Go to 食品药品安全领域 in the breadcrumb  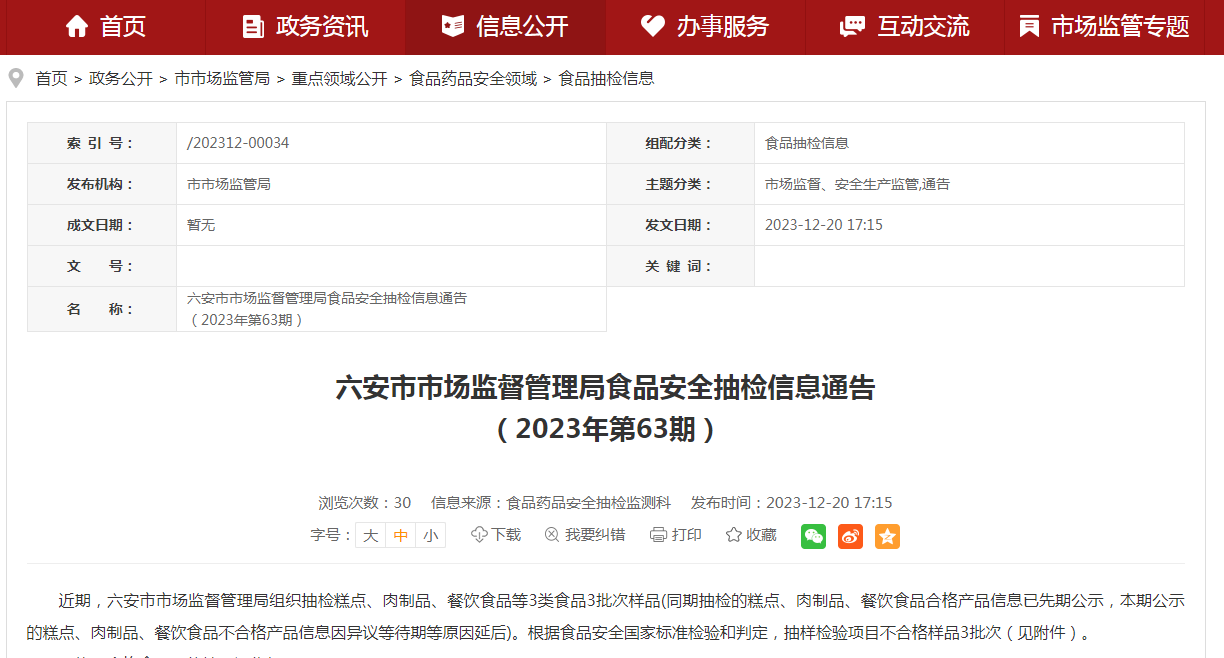click(x=473, y=78)
